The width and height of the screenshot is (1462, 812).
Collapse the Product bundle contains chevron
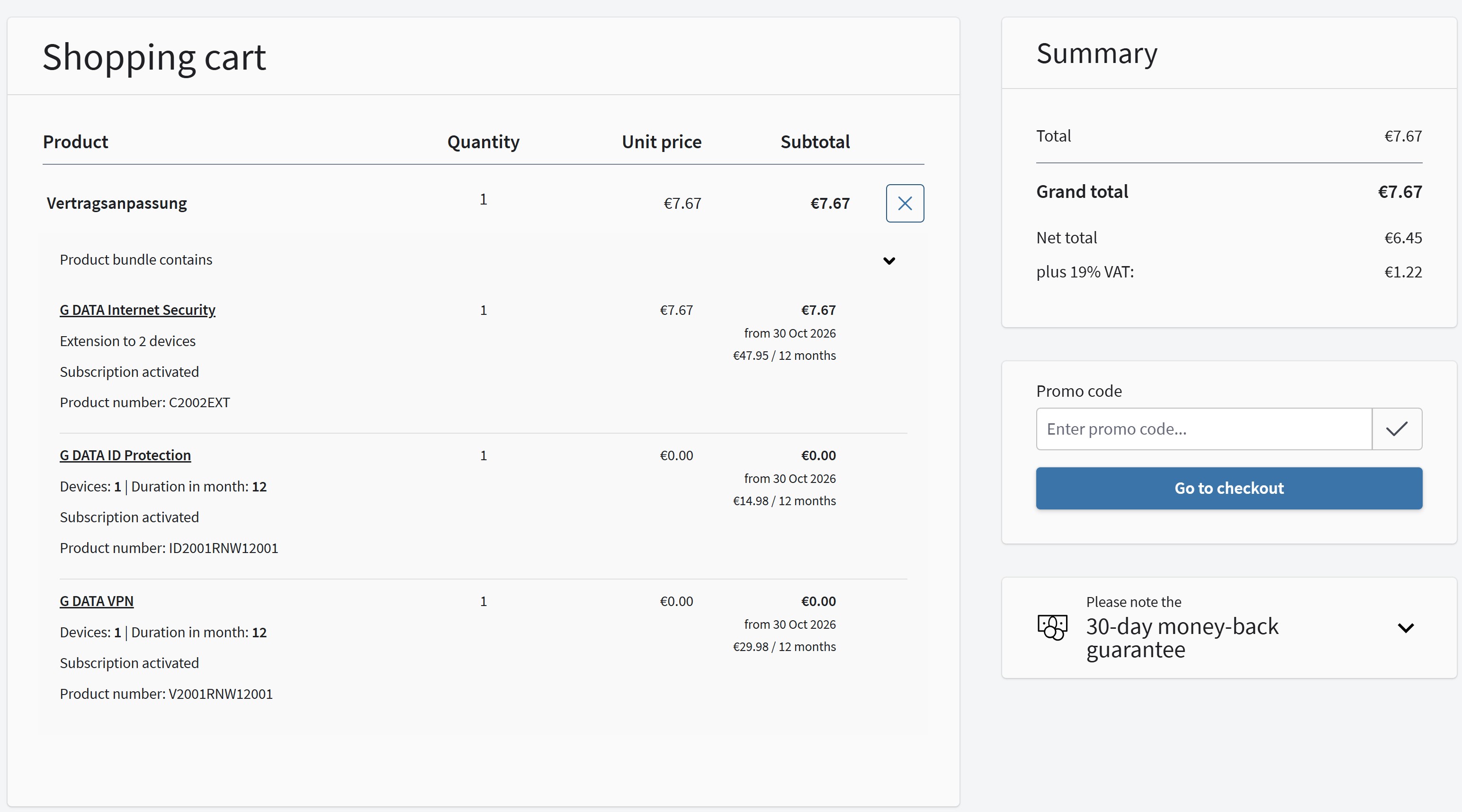889,260
